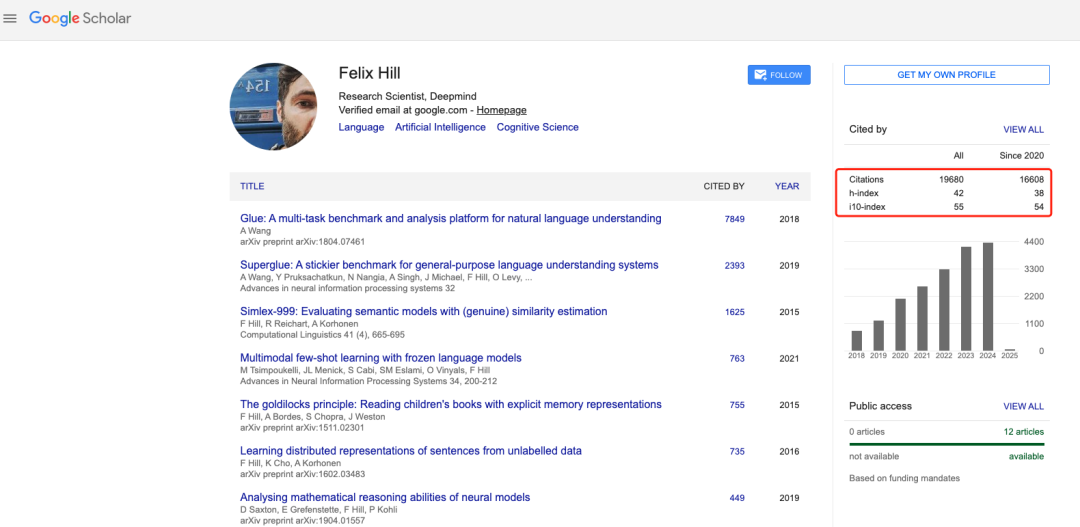This screenshot has width=1080, height=527.
Task: Click the 2023 bar in citations chart
Action: click(966, 298)
